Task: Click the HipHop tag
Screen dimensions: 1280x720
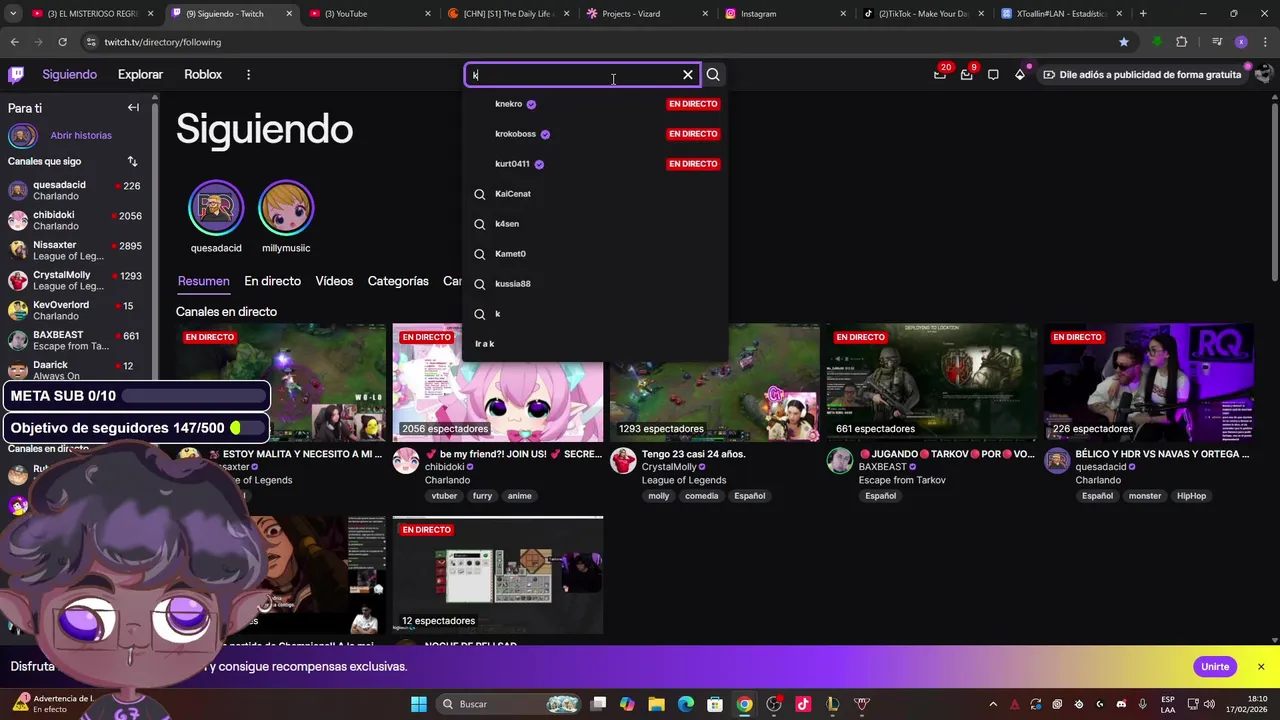Action: tap(1191, 496)
